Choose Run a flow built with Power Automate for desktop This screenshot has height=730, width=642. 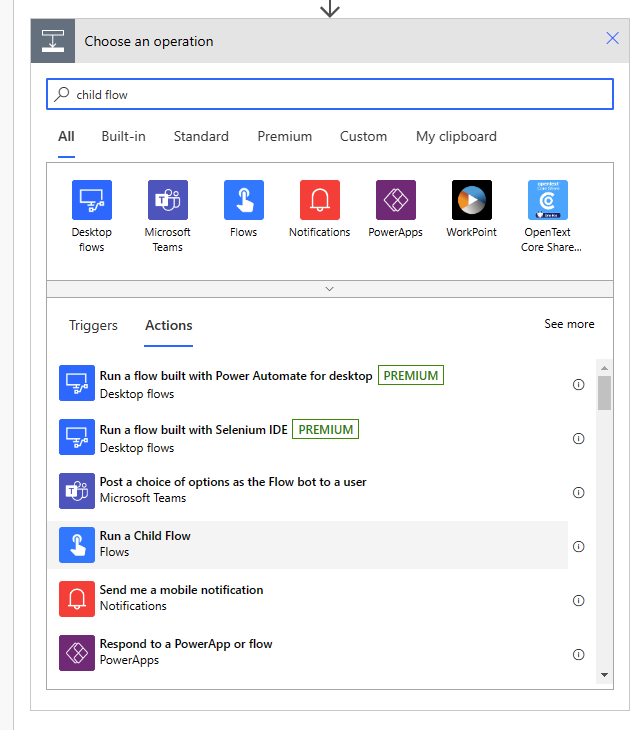tap(308, 383)
